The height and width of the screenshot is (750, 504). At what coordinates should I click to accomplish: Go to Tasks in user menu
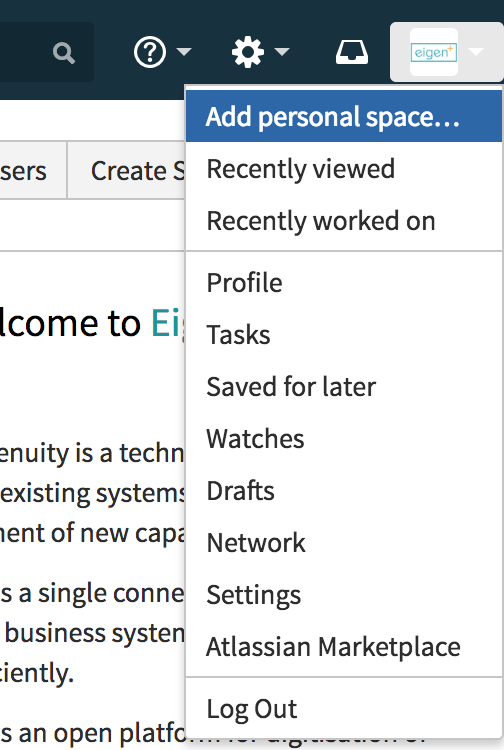(x=344, y=335)
